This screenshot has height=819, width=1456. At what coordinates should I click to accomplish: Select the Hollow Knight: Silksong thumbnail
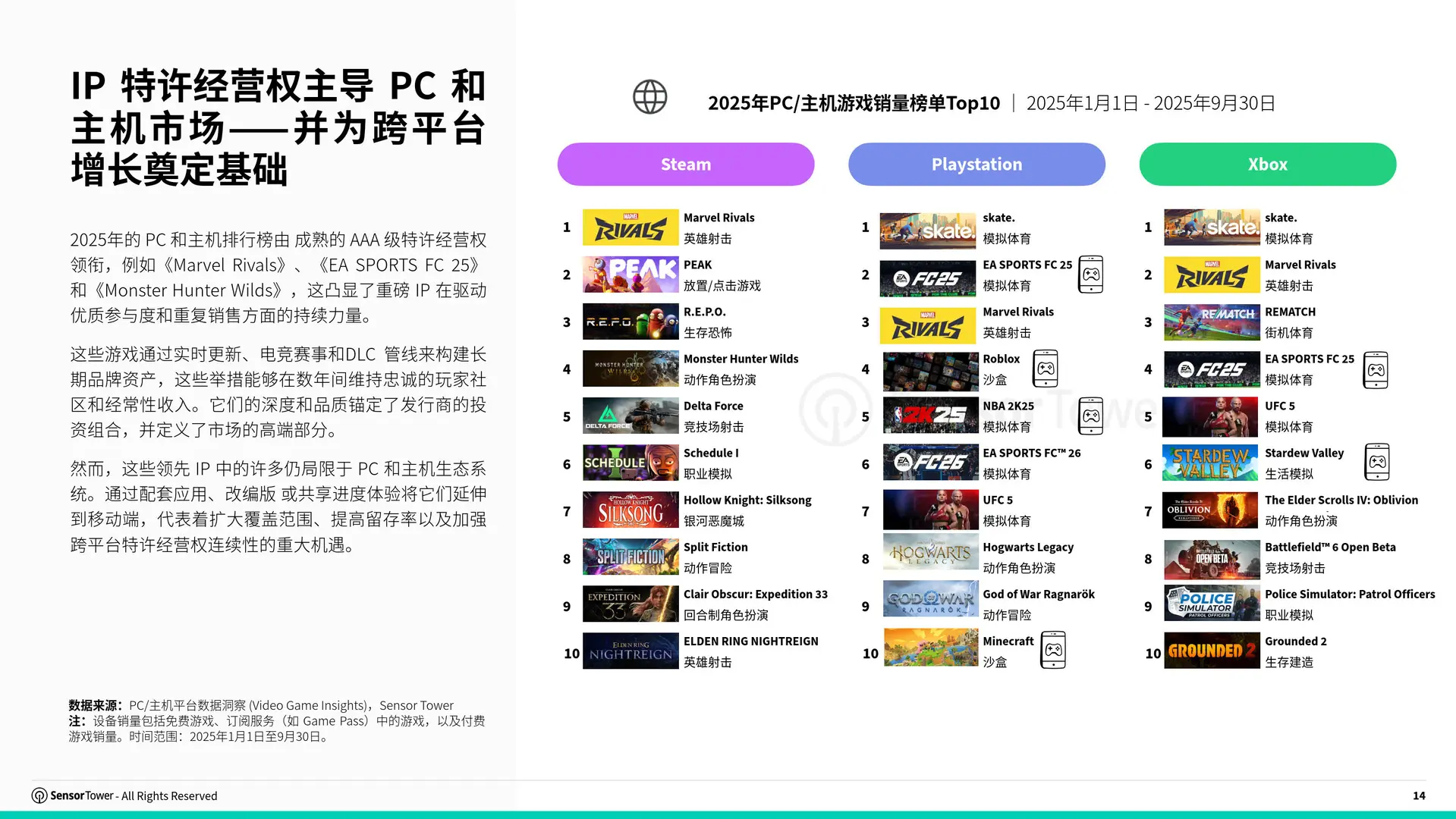pos(631,510)
